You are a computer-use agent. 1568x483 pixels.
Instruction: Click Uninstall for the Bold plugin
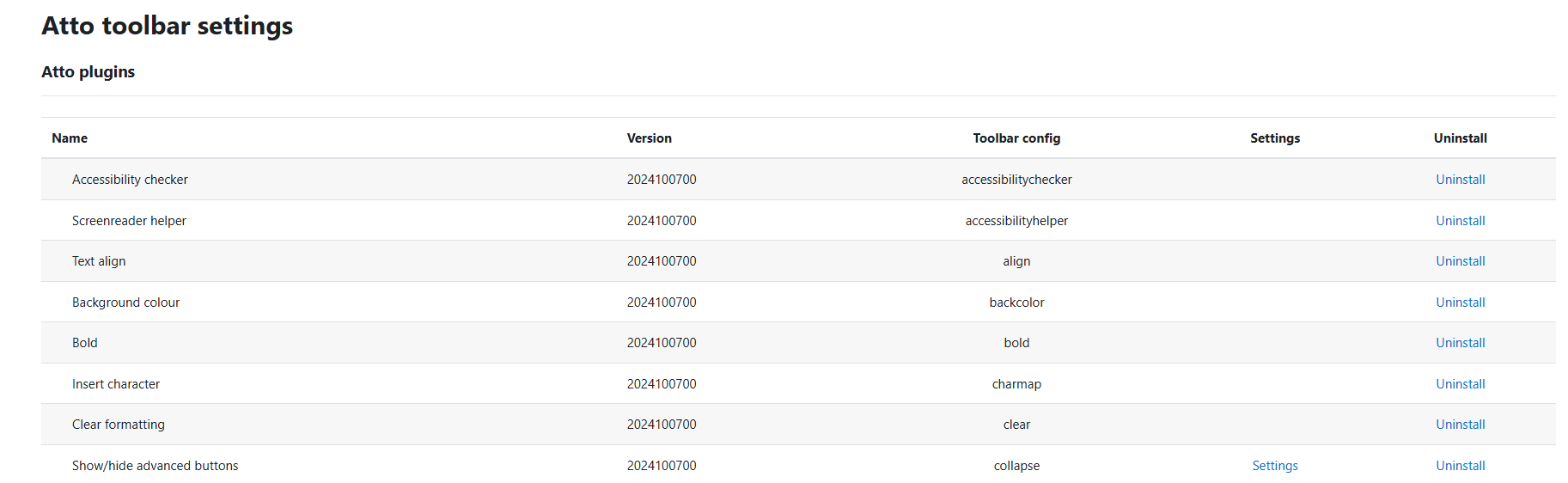[1460, 343]
